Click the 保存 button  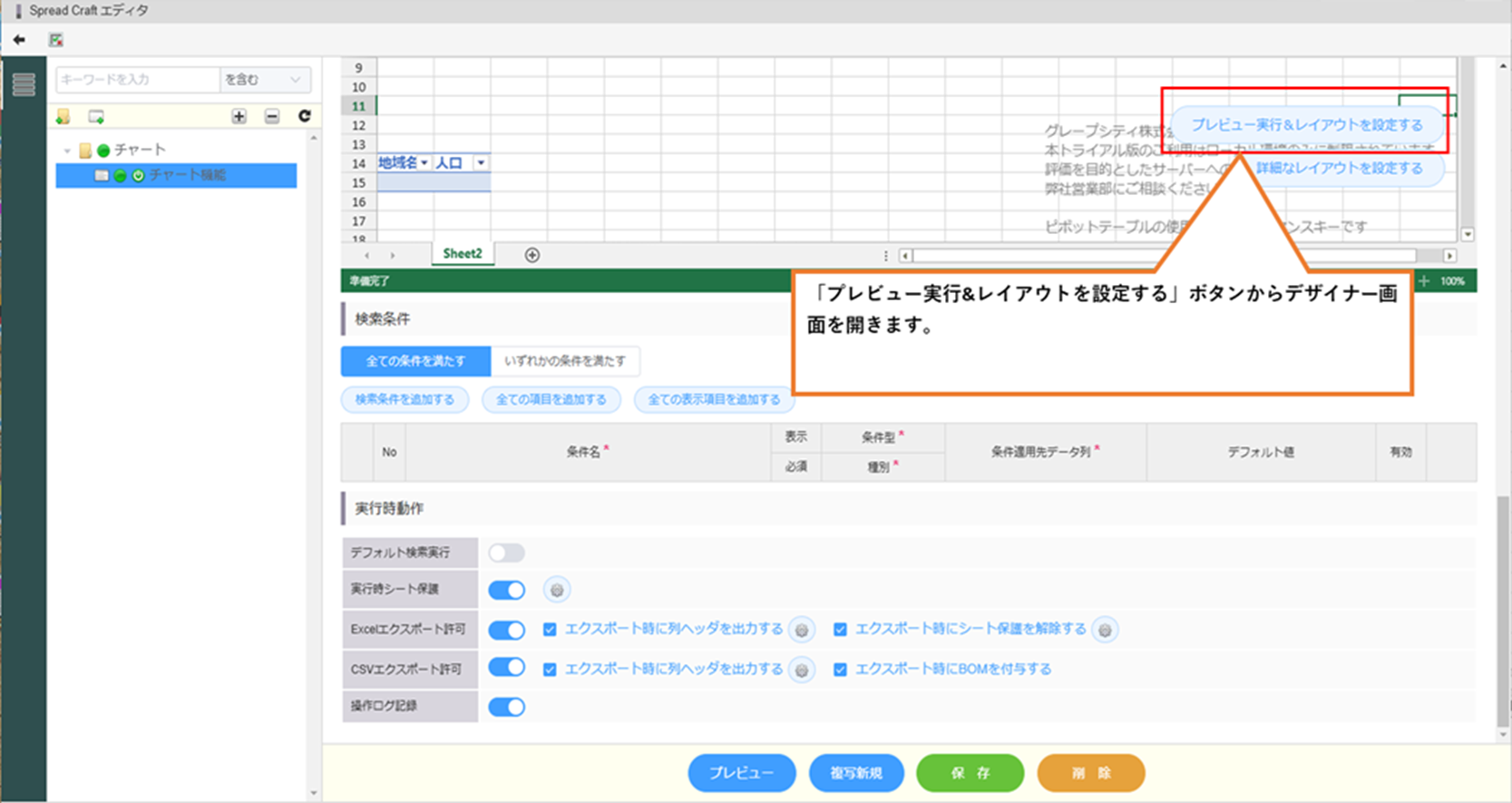point(970,773)
